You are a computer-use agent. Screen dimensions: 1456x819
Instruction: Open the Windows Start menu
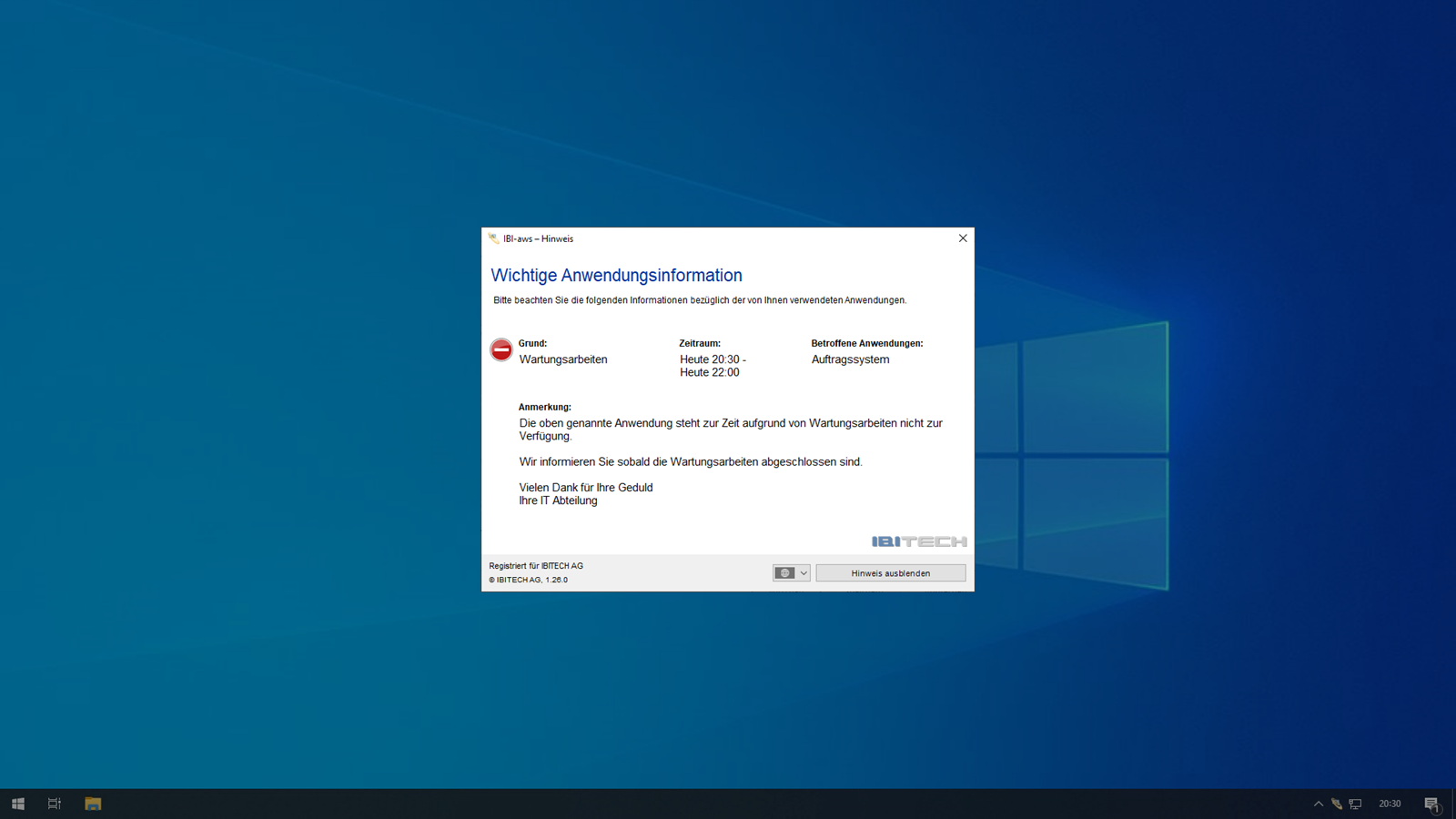tap(18, 804)
